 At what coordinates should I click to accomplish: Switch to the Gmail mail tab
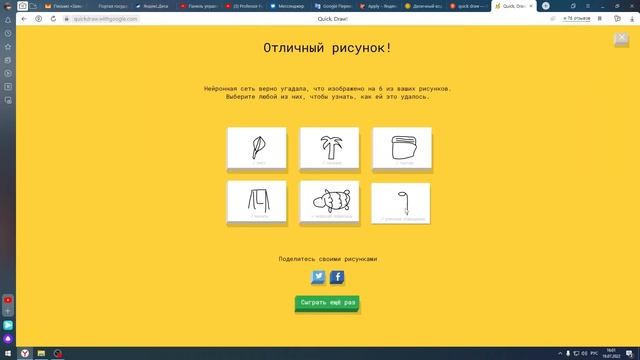pos(63,6)
